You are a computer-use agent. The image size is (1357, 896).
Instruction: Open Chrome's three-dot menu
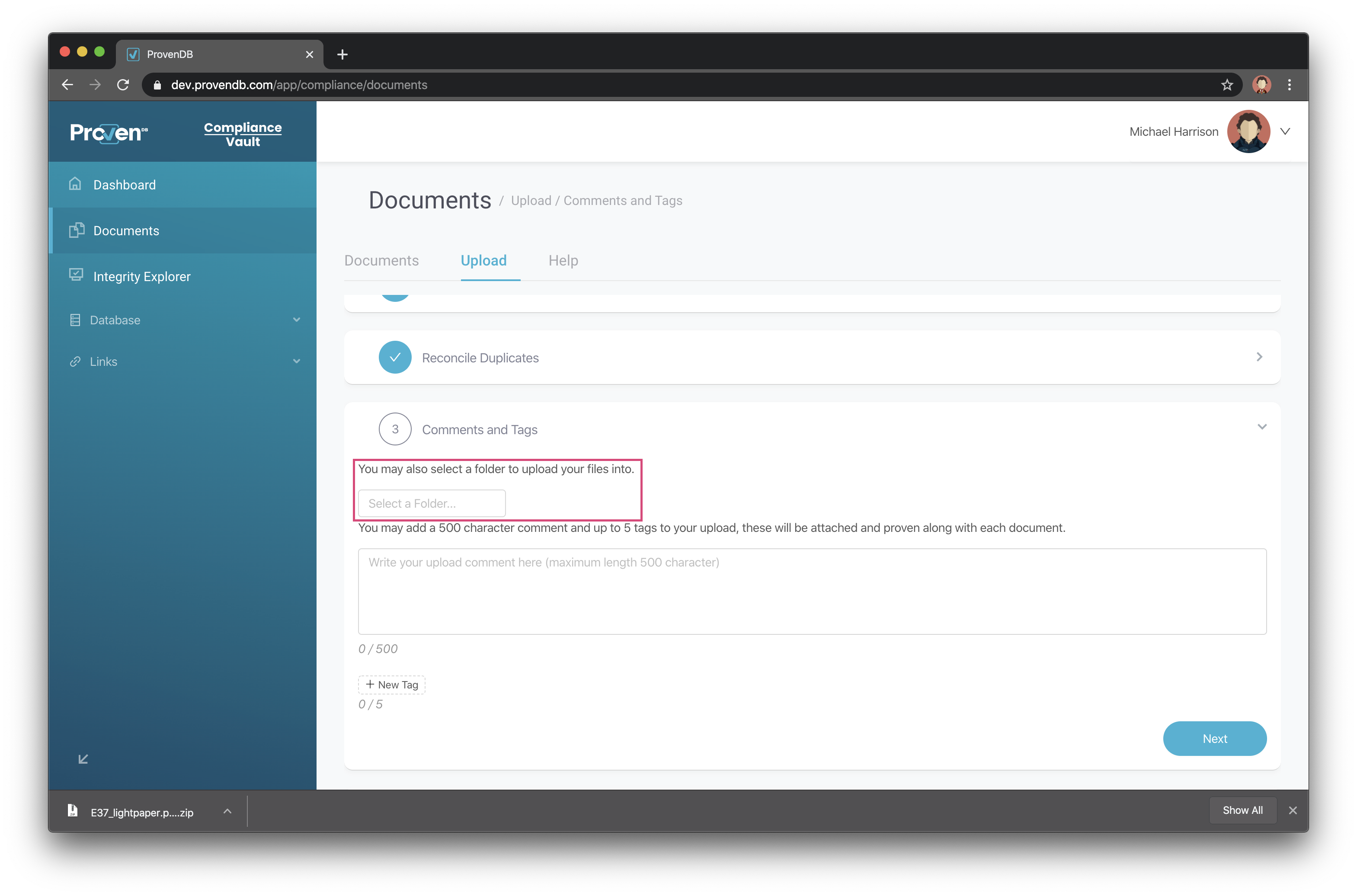1290,85
